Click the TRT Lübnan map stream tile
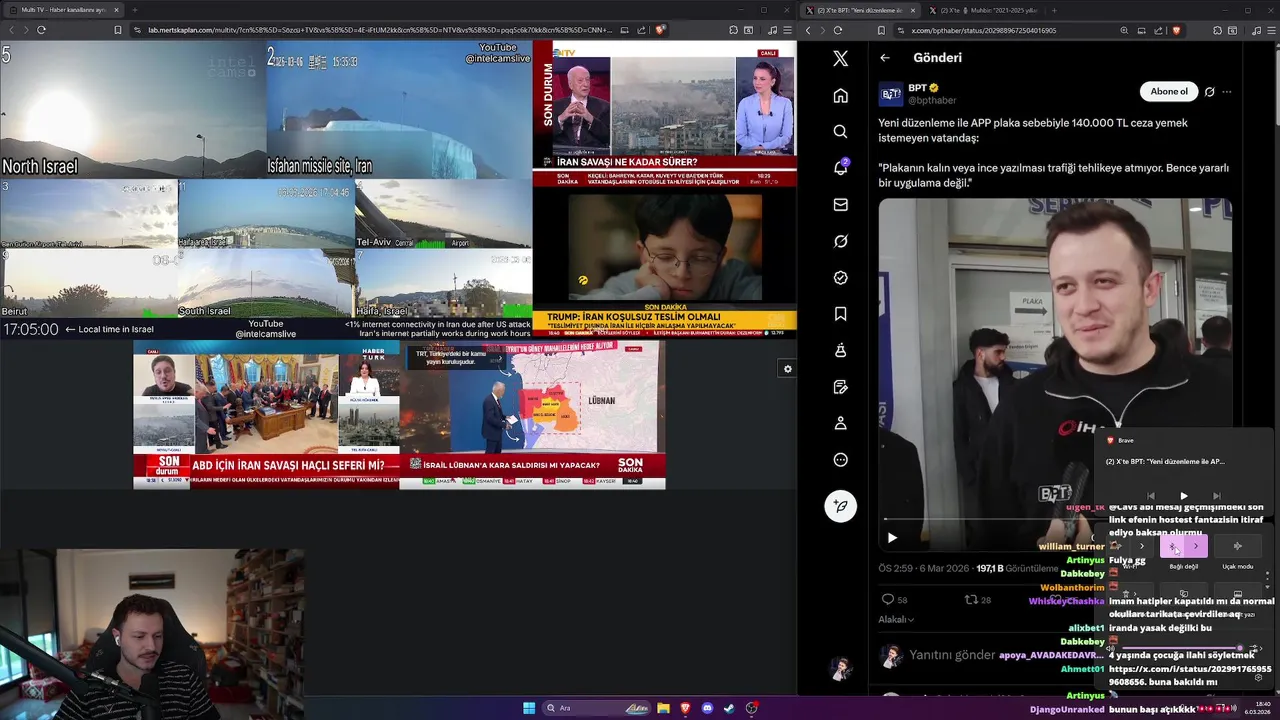Viewport: 1280px width, 720px height. (x=532, y=414)
